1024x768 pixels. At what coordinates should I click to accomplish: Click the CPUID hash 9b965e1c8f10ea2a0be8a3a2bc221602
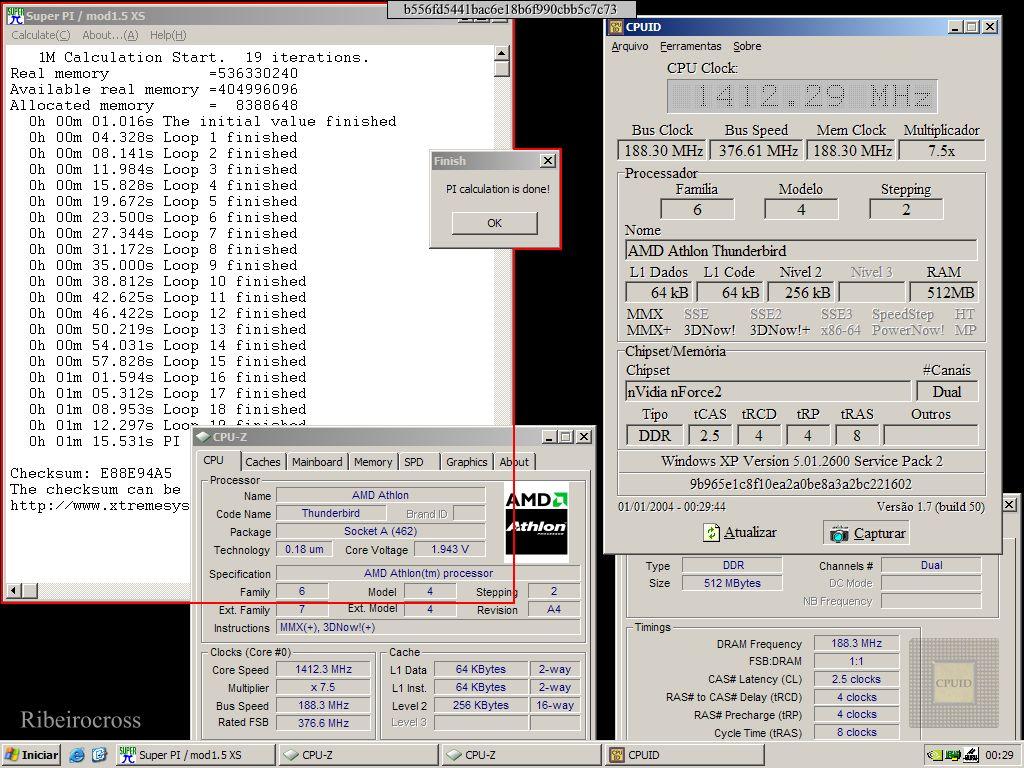(x=801, y=485)
